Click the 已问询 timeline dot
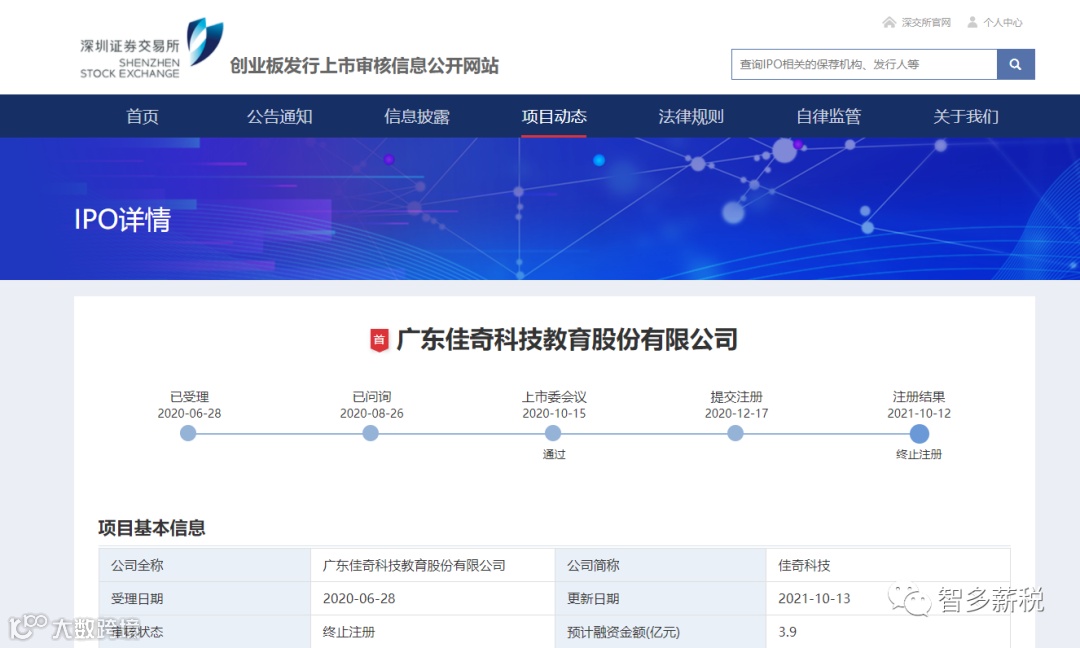Viewport: 1080px width, 648px height. click(371, 433)
